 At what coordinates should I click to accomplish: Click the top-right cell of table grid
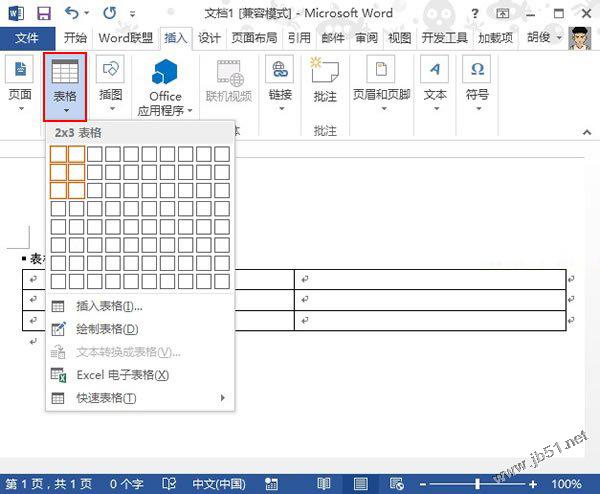tap(222, 154)
